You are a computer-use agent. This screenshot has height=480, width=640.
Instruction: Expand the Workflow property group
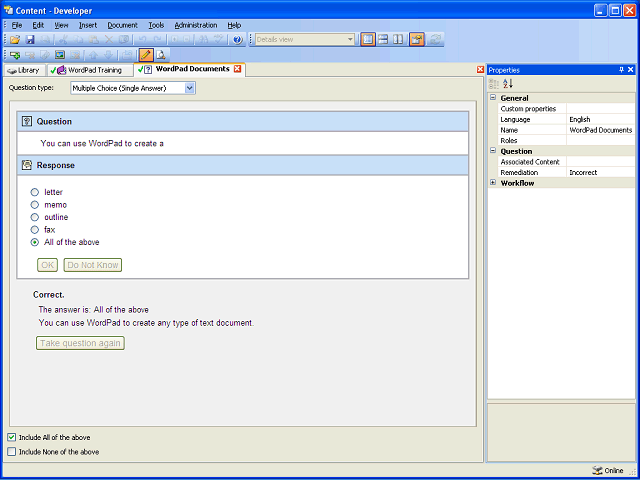pyautogui.click(x=493, y=182)
